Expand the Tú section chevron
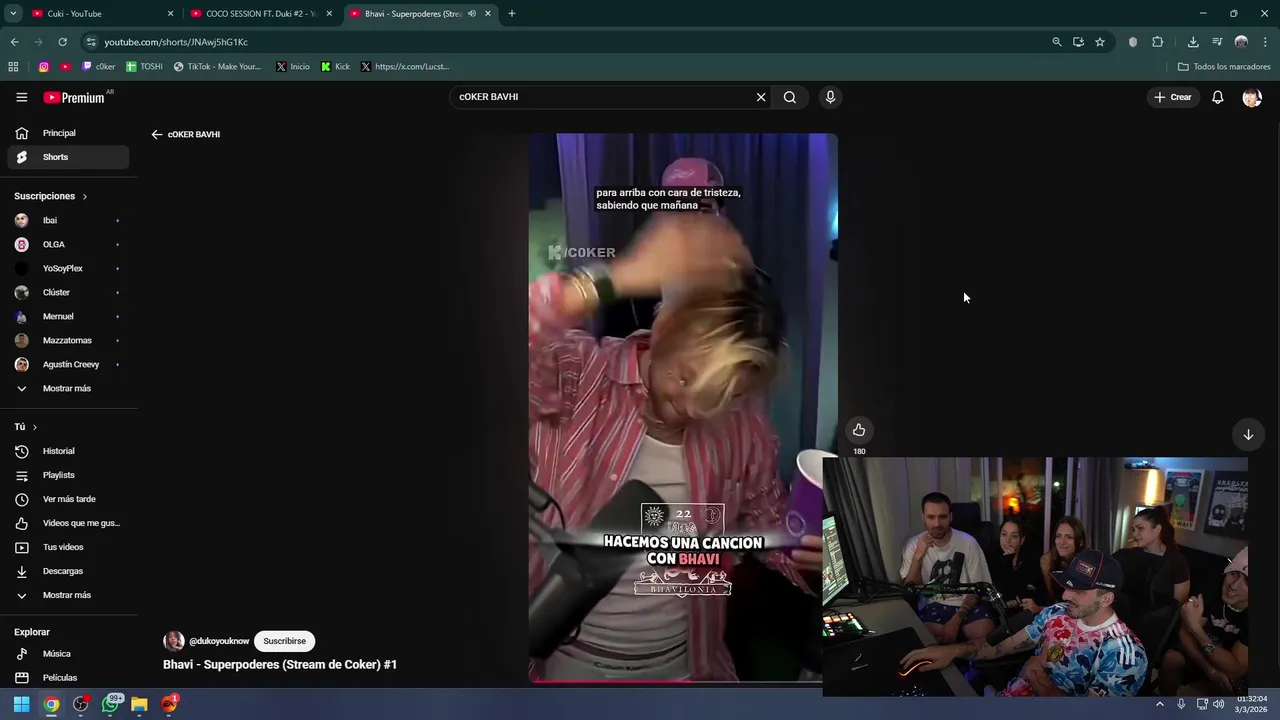Screen dimensions: 1280x720 [x=35, y=427]
